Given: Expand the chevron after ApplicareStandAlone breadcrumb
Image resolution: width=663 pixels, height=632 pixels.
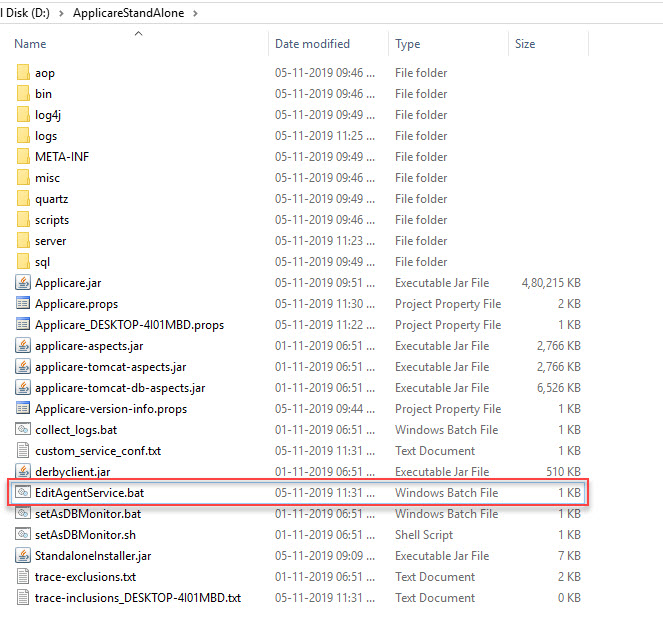Looking at the screenshot, I should (194, 13).
